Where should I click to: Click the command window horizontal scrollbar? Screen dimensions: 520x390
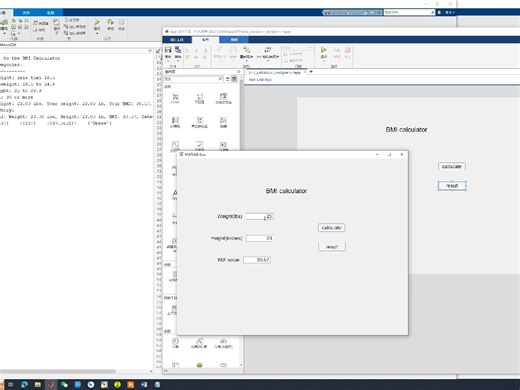[58, 371]
